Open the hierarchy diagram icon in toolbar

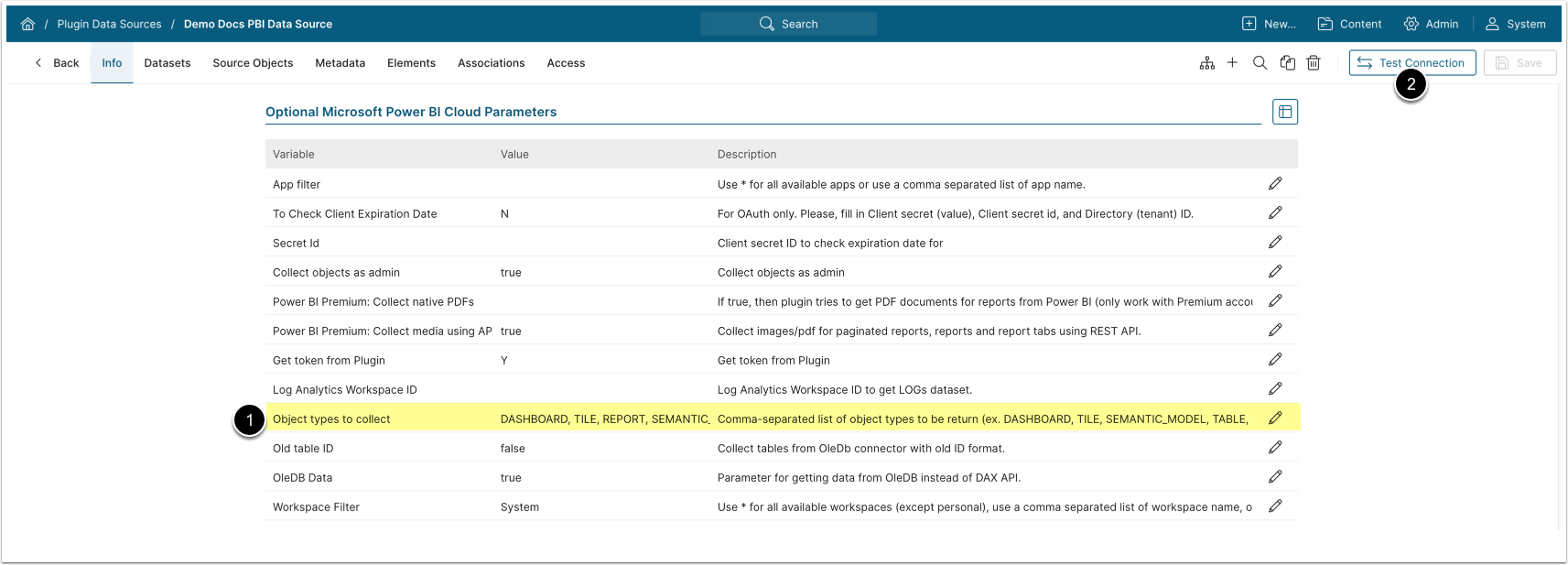[x=1207, y=63]
